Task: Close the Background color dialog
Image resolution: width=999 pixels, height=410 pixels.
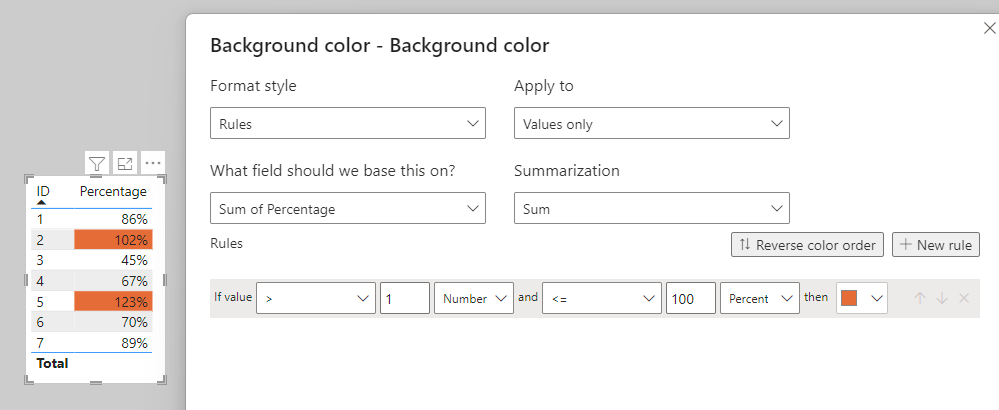Action: coord(989,28)
